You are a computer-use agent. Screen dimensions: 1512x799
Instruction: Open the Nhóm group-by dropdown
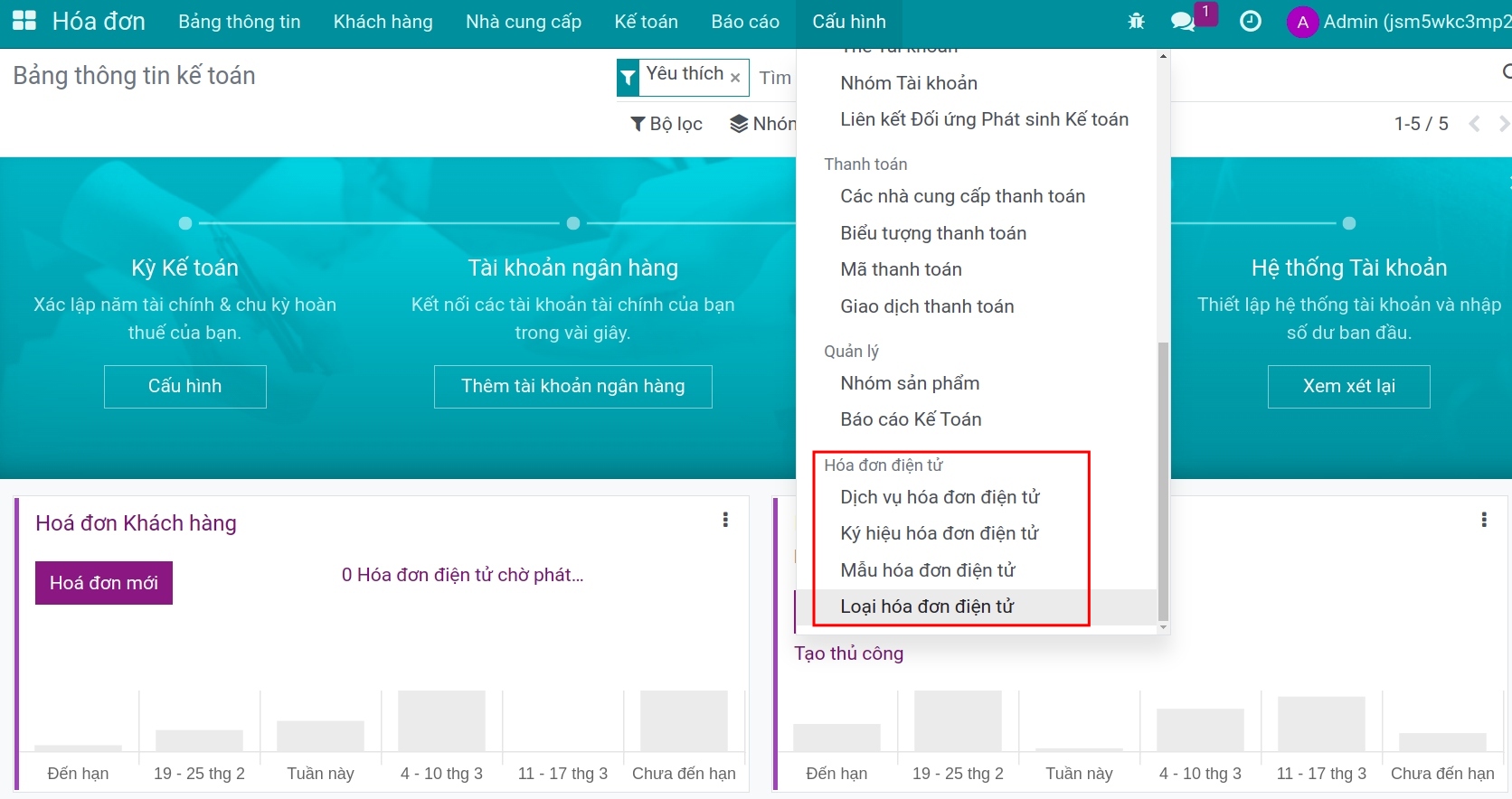pos(763,124)
